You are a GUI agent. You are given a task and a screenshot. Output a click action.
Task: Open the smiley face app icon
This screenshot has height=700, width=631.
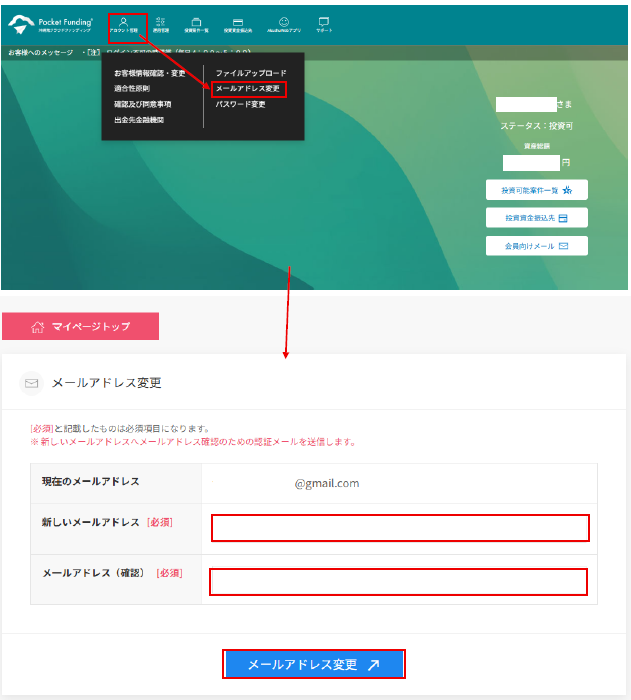[x=284, y=25]
